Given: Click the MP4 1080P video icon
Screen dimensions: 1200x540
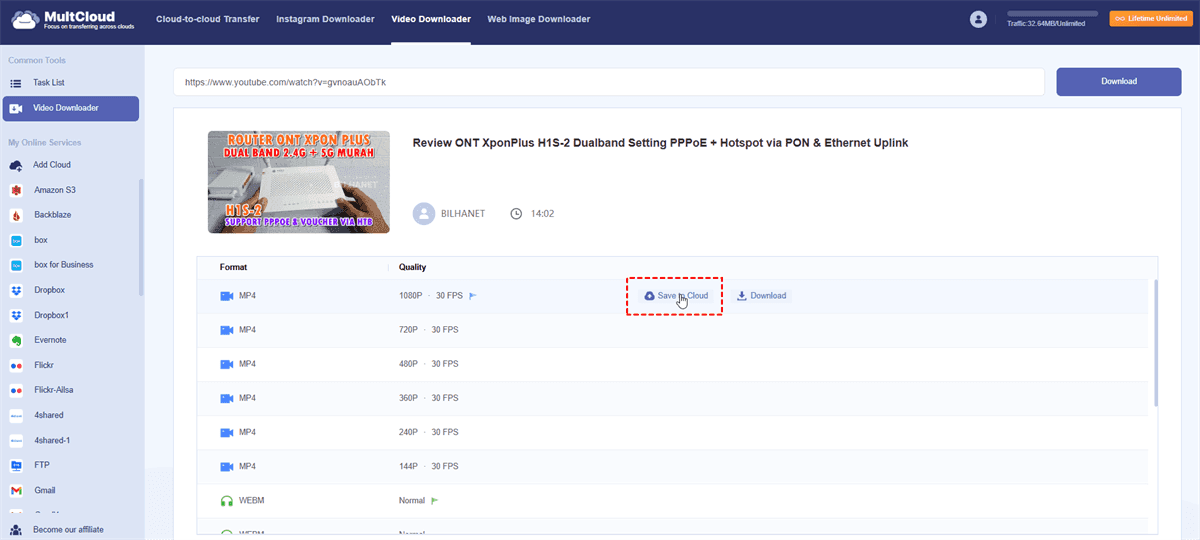Looking at the screenshot, I should click(x=226, y=296).
